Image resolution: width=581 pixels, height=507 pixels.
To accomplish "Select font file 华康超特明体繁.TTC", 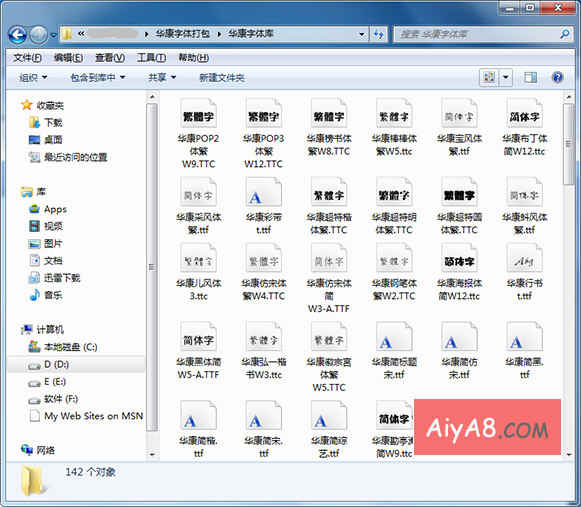I will 394,206.
